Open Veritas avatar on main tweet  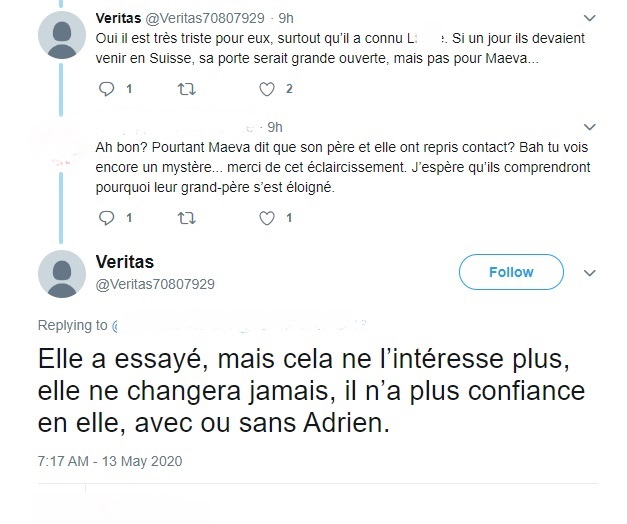click(60, 273)
